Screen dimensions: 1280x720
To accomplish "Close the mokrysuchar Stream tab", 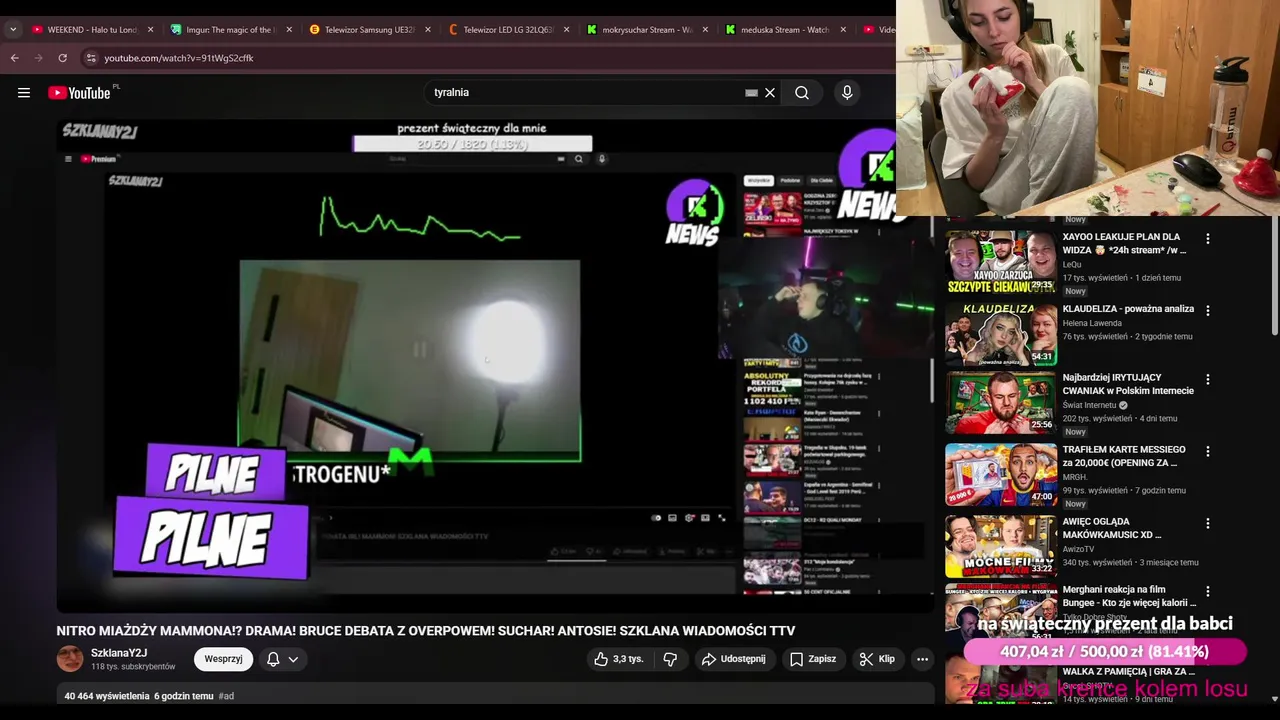I will (x=704, y=30).
